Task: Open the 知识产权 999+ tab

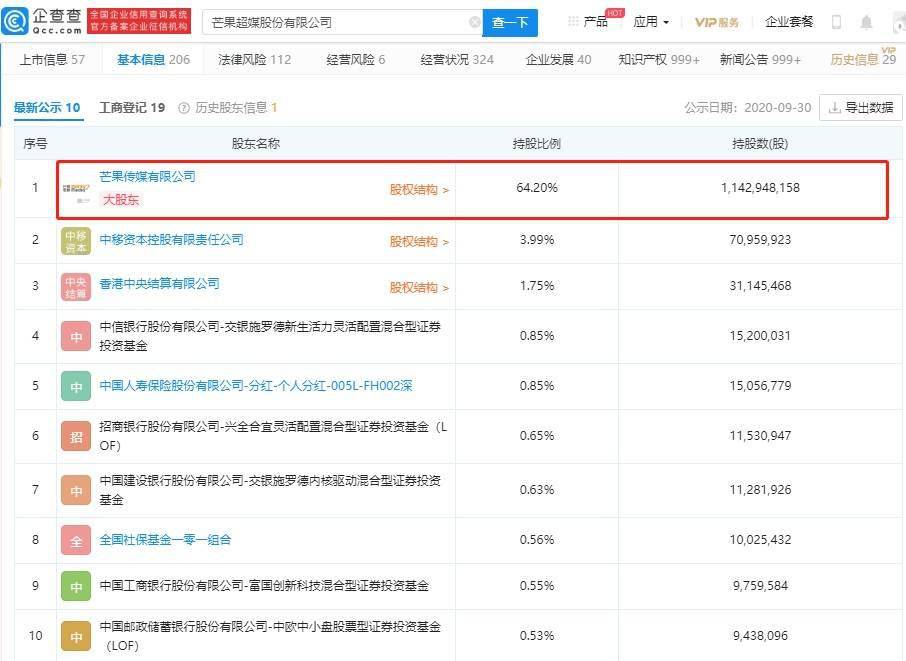Action: [x=659, y=60]
